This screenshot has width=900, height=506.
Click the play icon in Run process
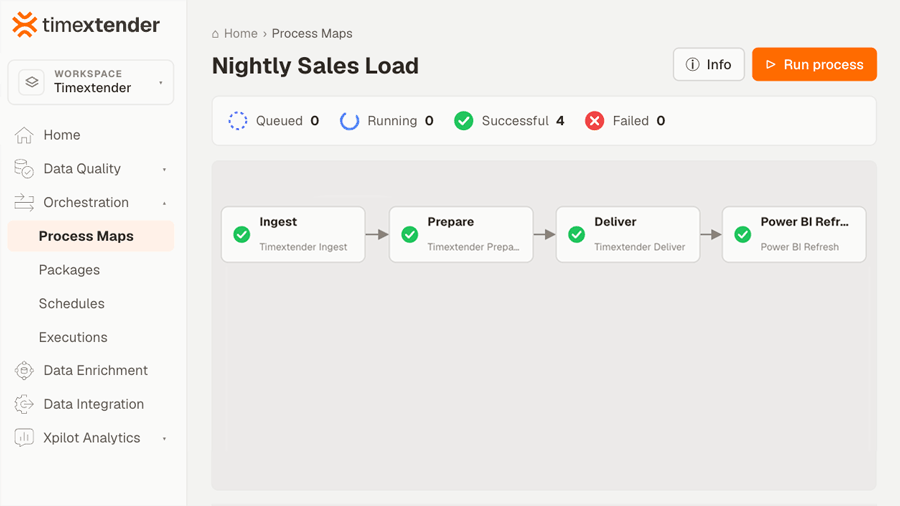[771, 64]
